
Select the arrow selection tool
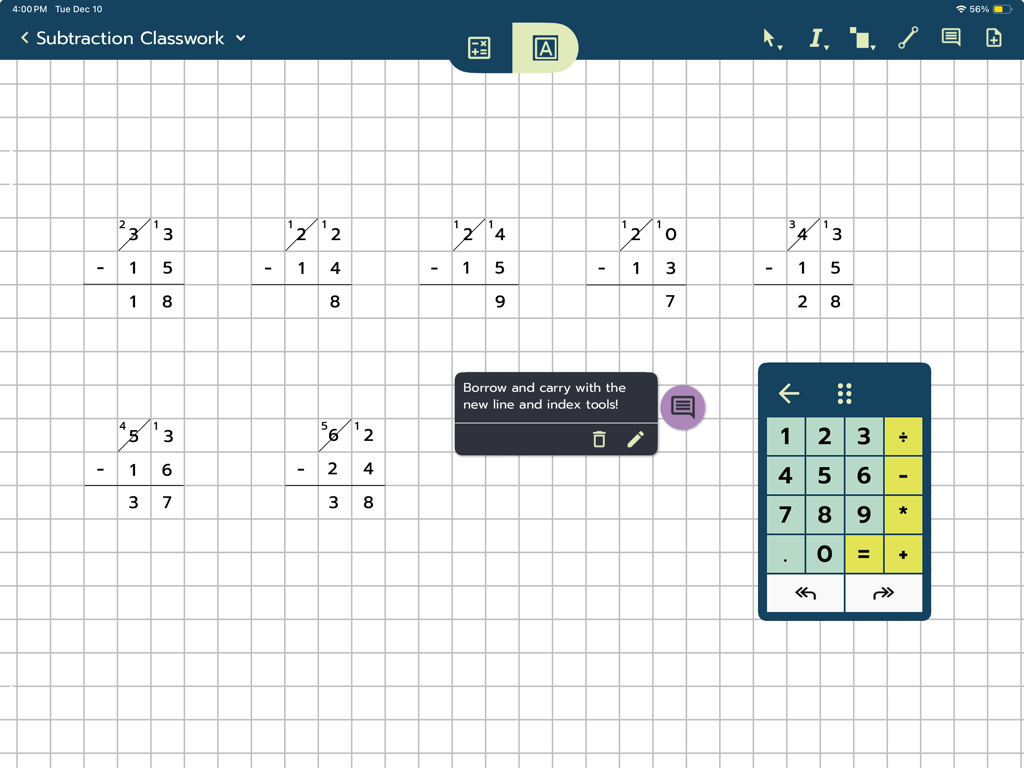(x=766, y=38)
